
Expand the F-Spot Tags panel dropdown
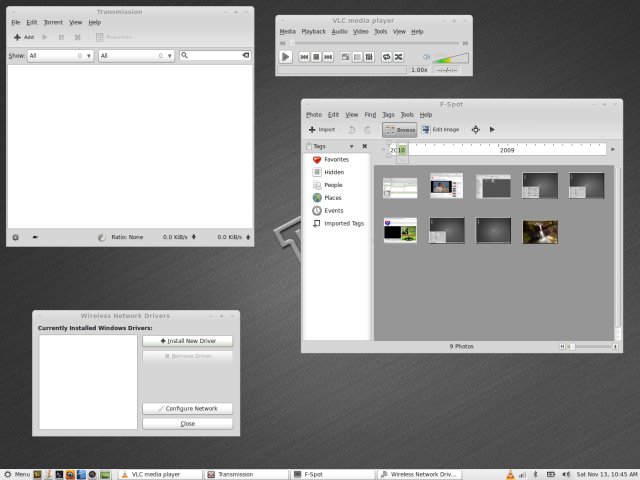(x=351, y=146)
